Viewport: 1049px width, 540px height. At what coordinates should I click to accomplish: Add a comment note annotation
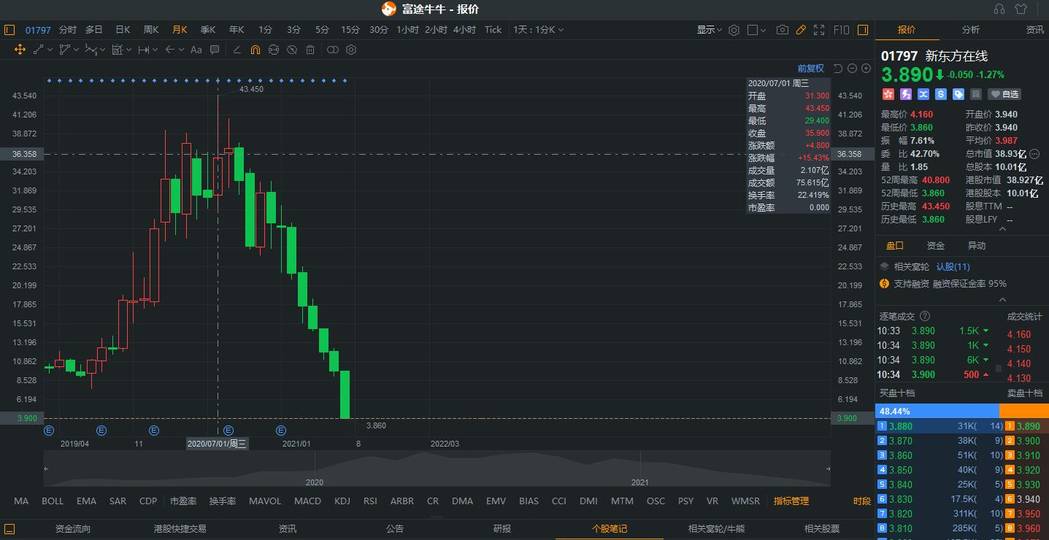[215, 50]
